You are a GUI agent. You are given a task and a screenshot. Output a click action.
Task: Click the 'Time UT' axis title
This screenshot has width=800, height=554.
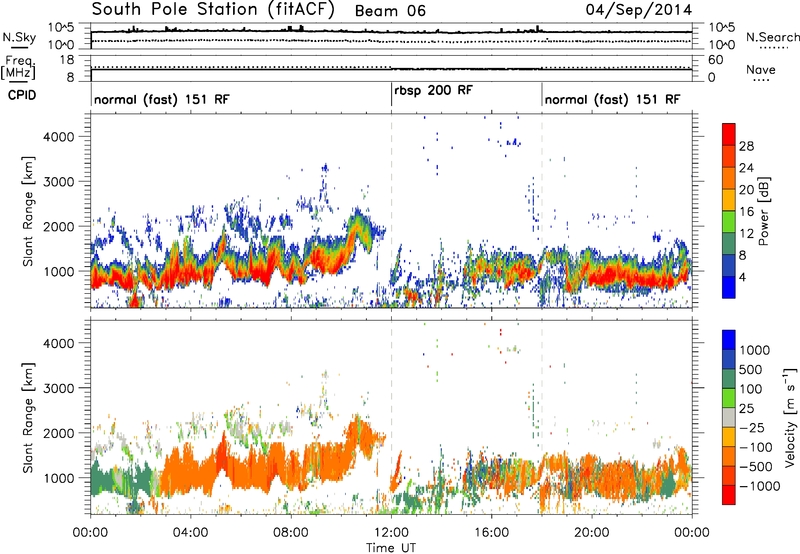(x=391, y=548)
